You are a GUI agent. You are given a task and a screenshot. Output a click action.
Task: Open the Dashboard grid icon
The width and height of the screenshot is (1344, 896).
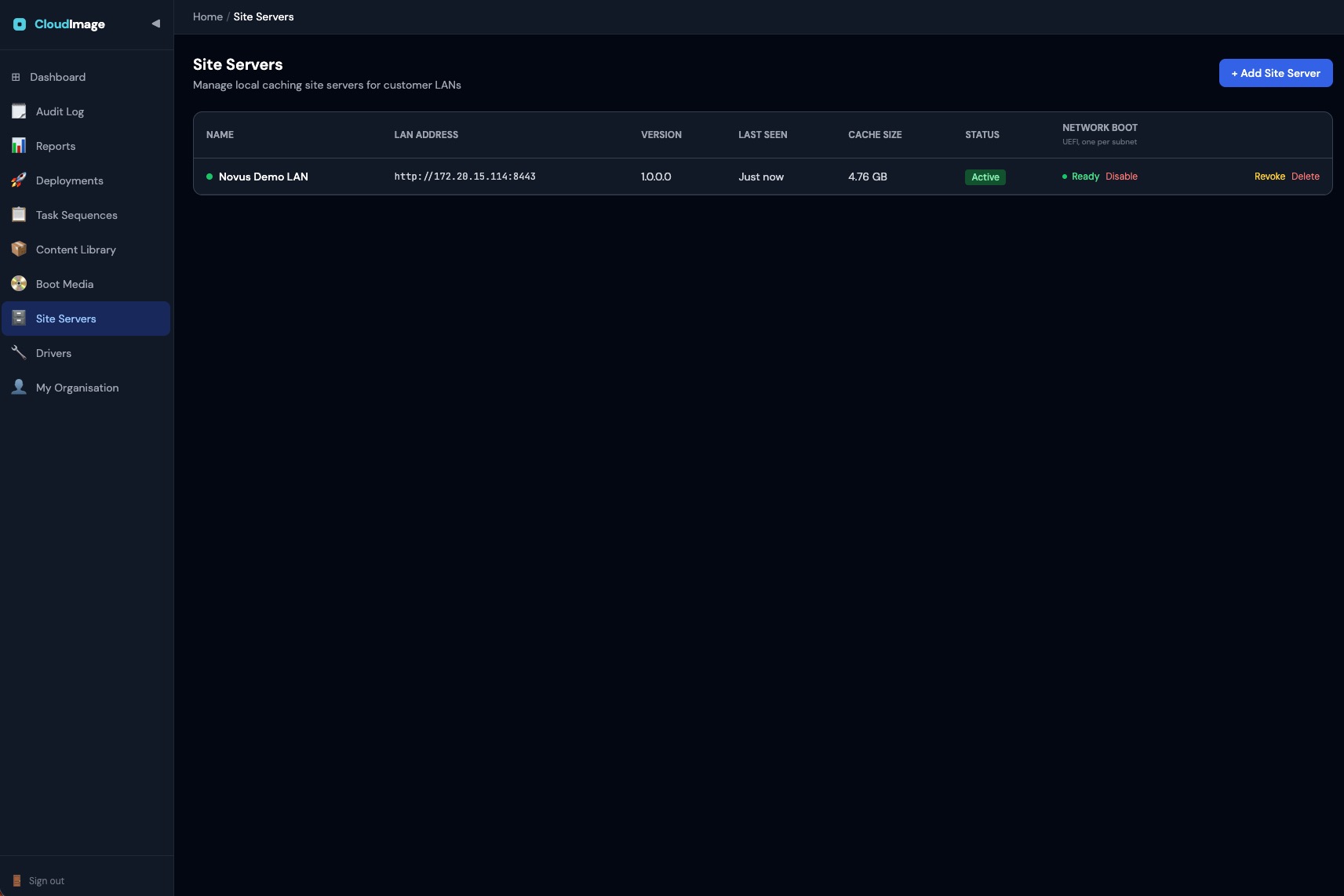tap(16, 77)
